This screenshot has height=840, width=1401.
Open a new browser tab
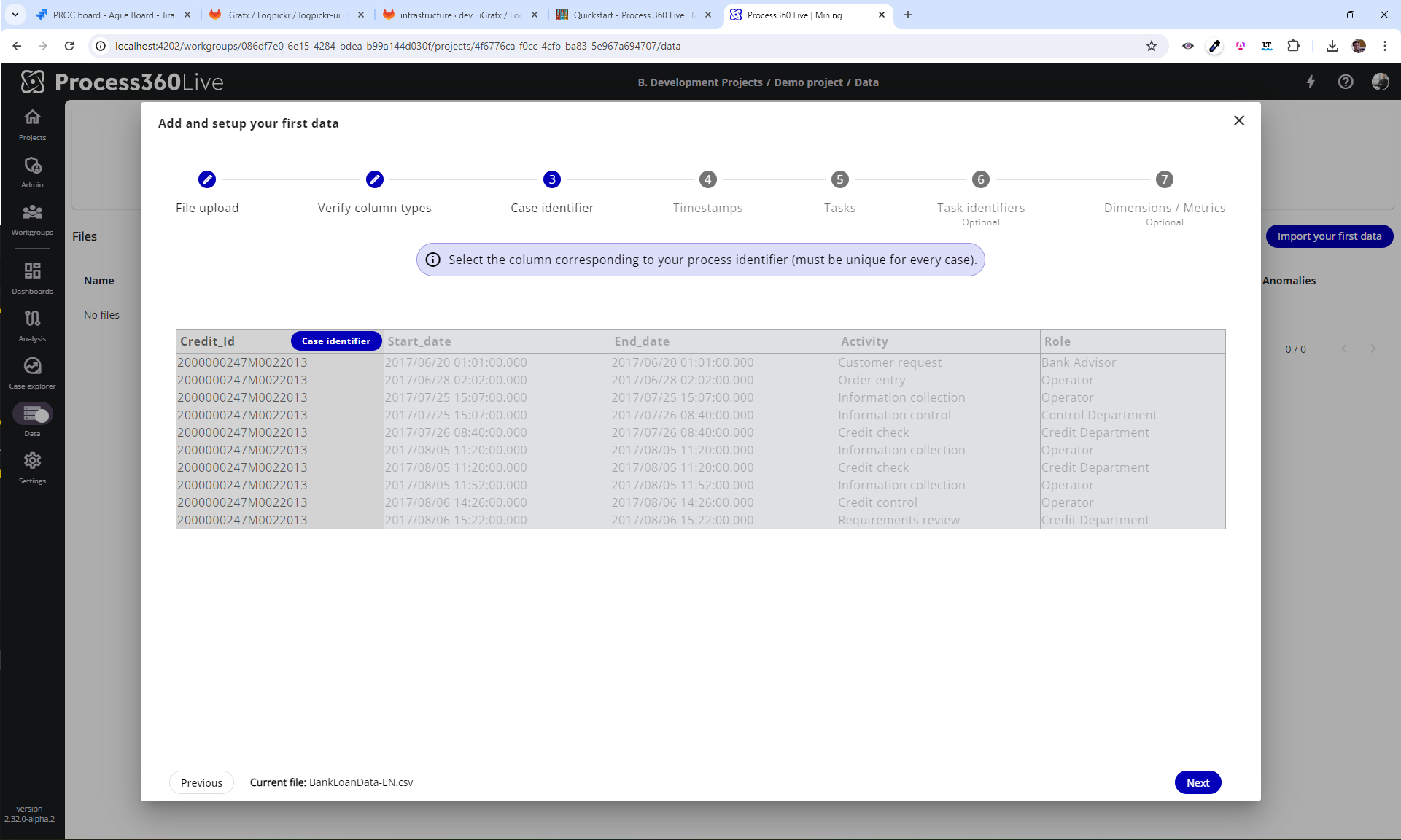(908, 15)
